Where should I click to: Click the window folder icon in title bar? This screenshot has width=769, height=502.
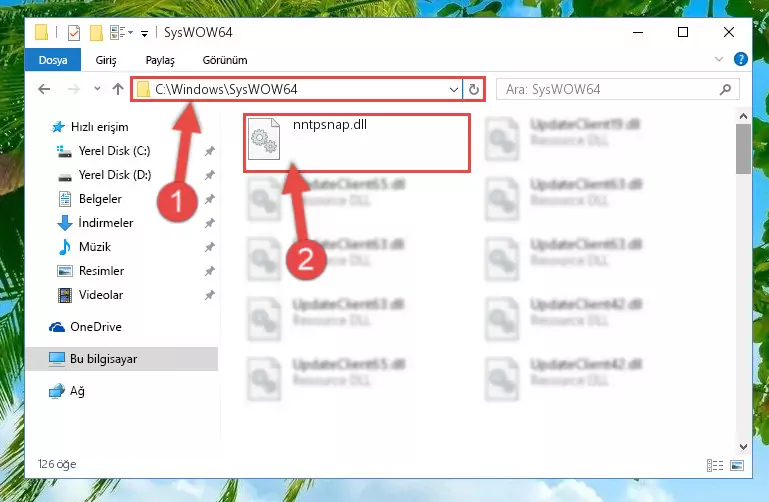click(x=42, y=33)
